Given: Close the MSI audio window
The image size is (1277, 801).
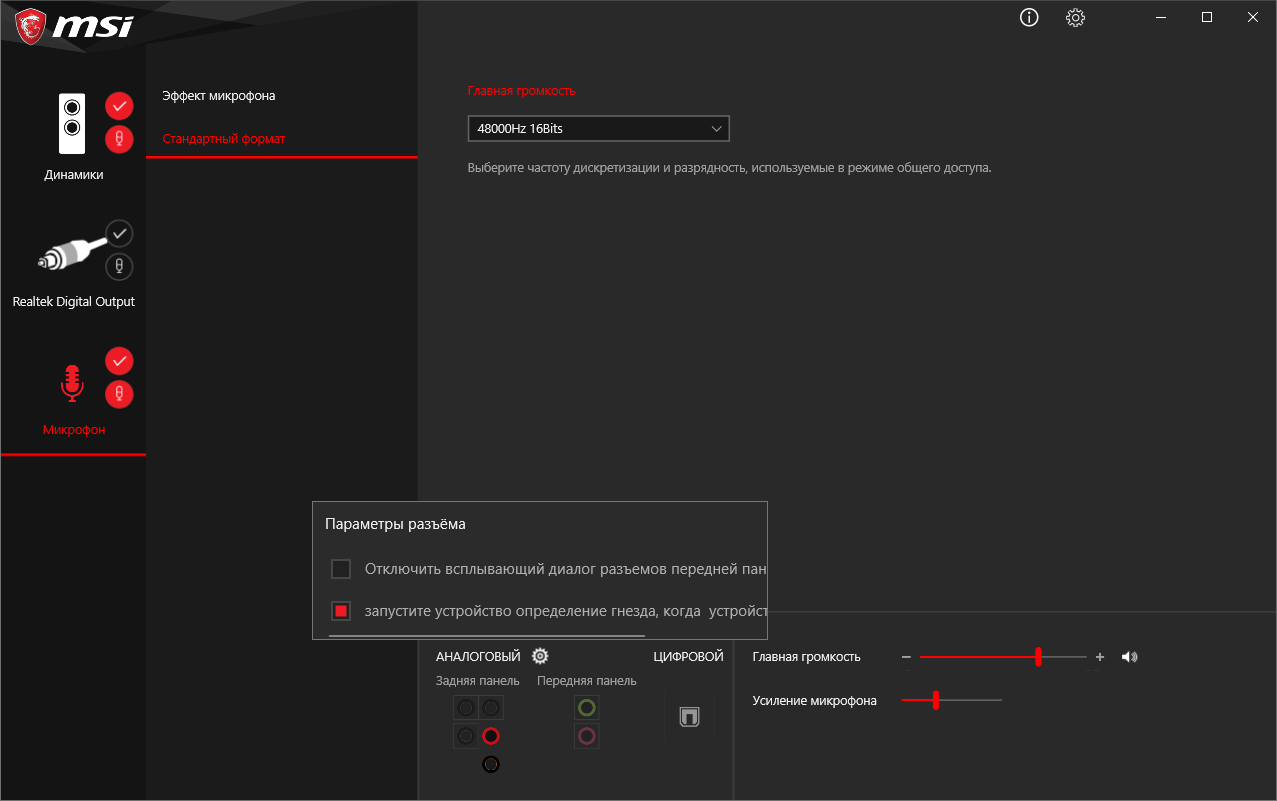Looking at the screenshot, I should click(x=1253, y=17).
